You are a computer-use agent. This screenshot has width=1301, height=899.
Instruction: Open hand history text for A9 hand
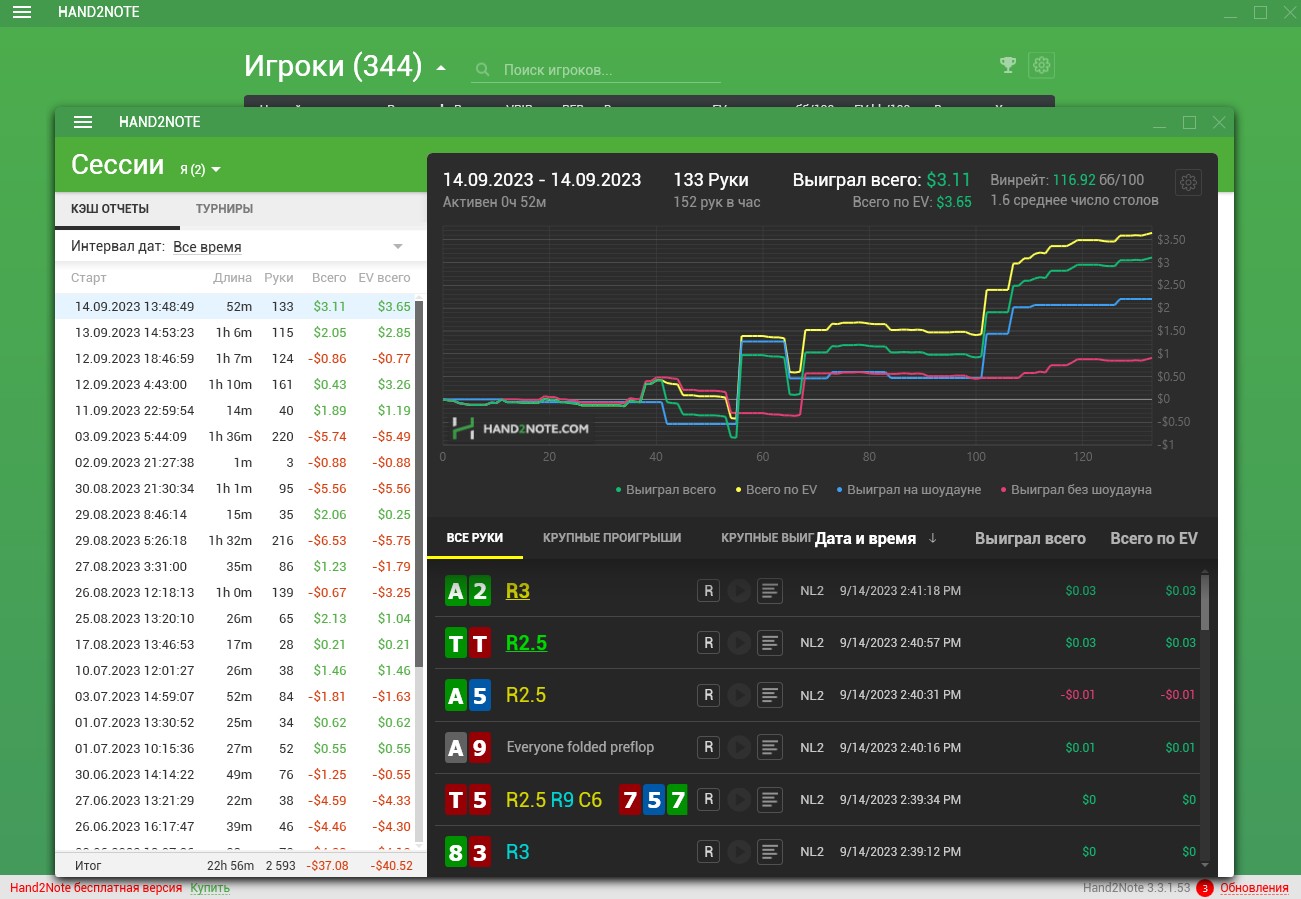pos(769,747)
